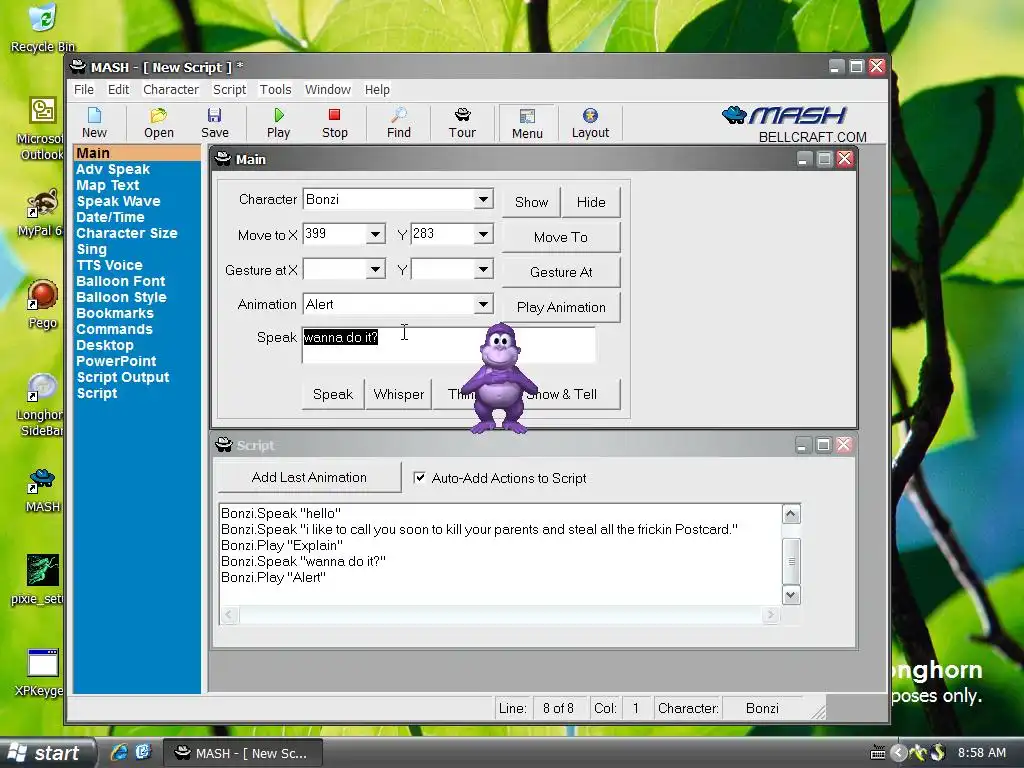Click the Hide button
This screenshot has height=768, width=1024.
591,202
